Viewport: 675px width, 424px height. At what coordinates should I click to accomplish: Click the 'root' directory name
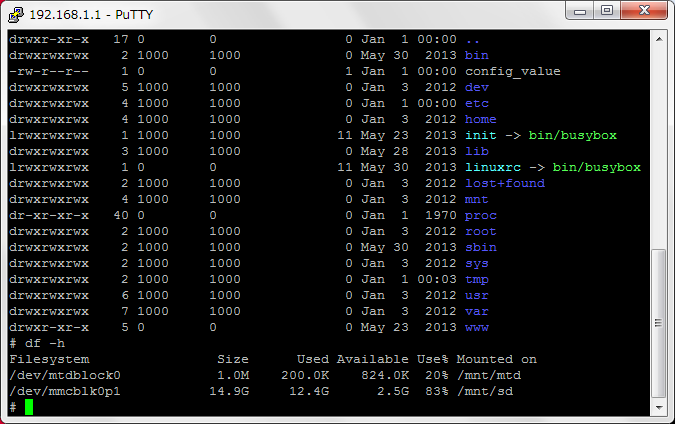pyautogui.click(x=481, y=231)
